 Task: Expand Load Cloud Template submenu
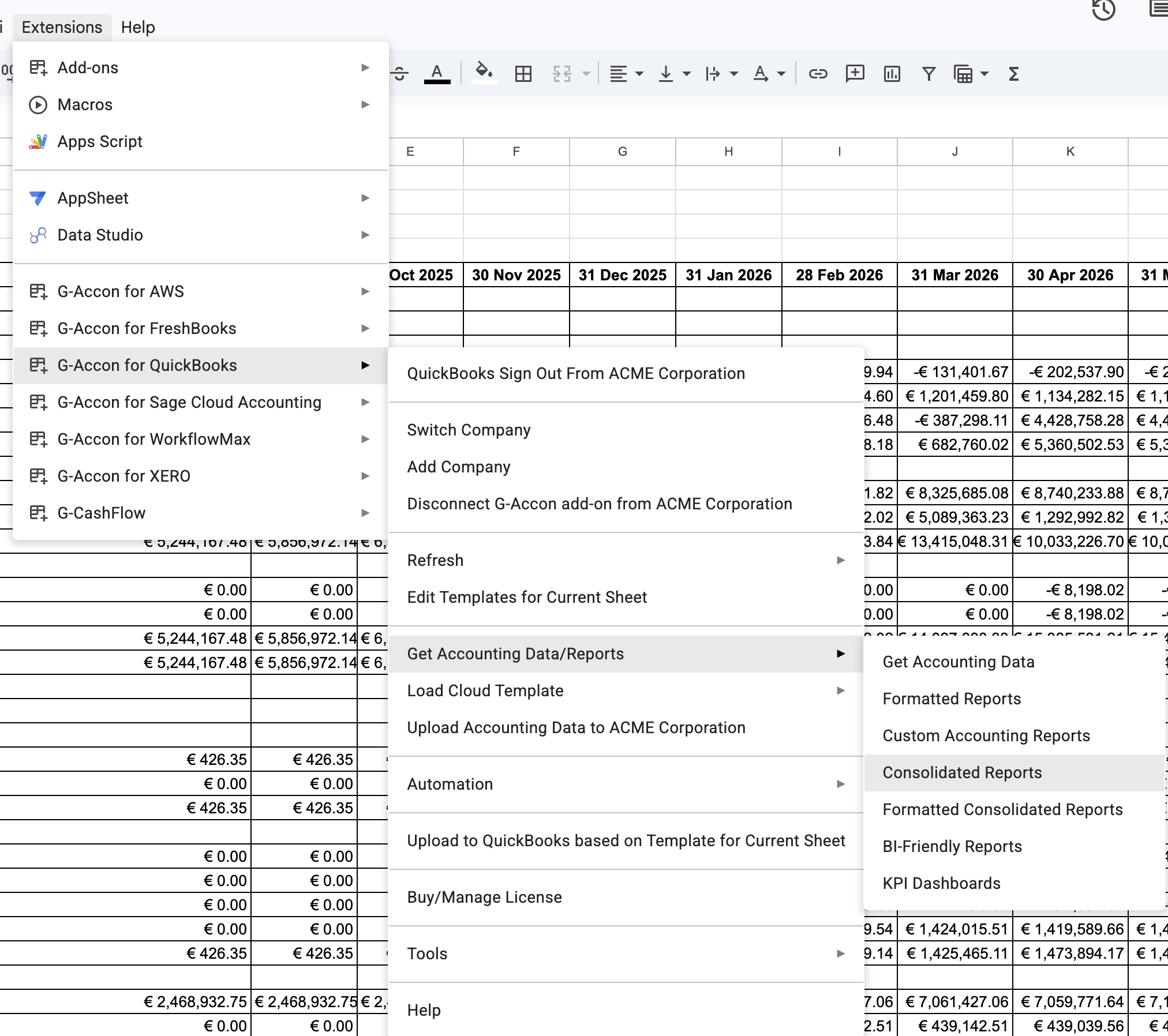[626, 690]
